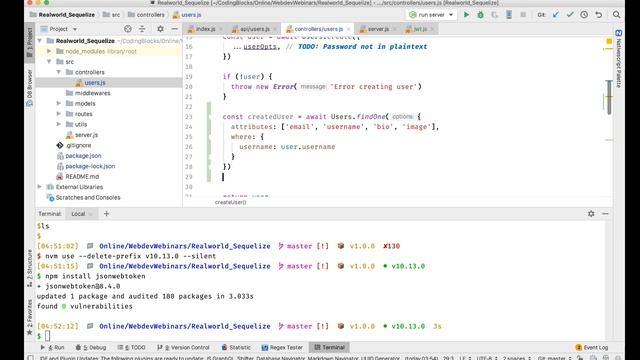
Task: Open the Regex Tester tool window
Action: (x=282, y=347)
